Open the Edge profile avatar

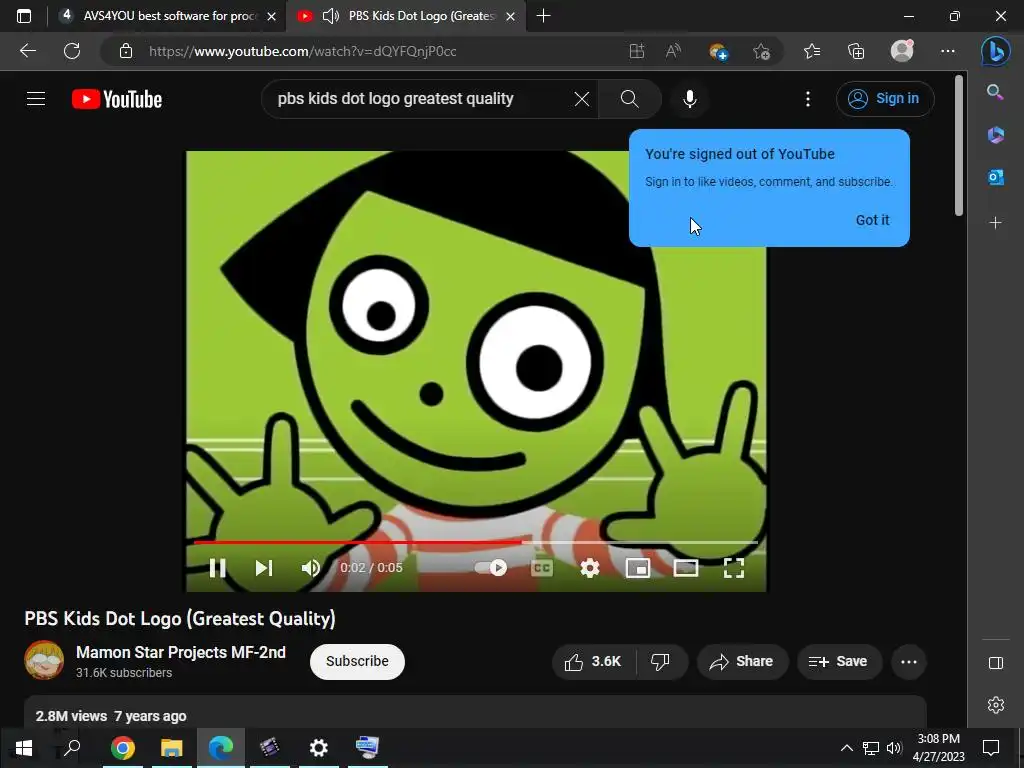[902, 51]
